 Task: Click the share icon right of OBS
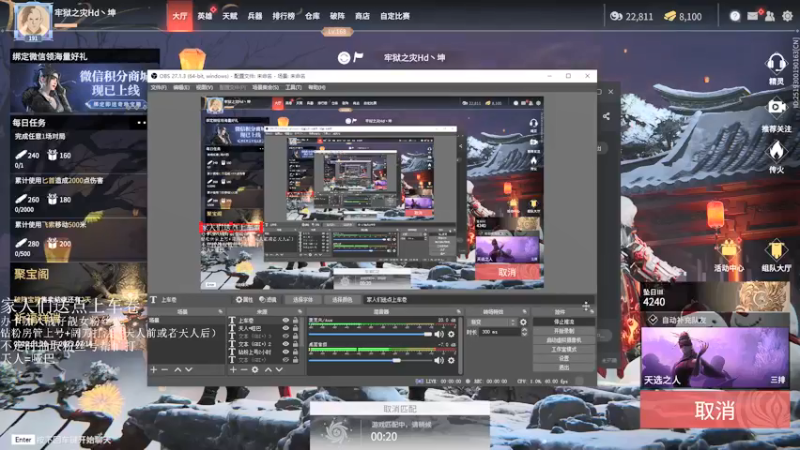click(606, 116)
